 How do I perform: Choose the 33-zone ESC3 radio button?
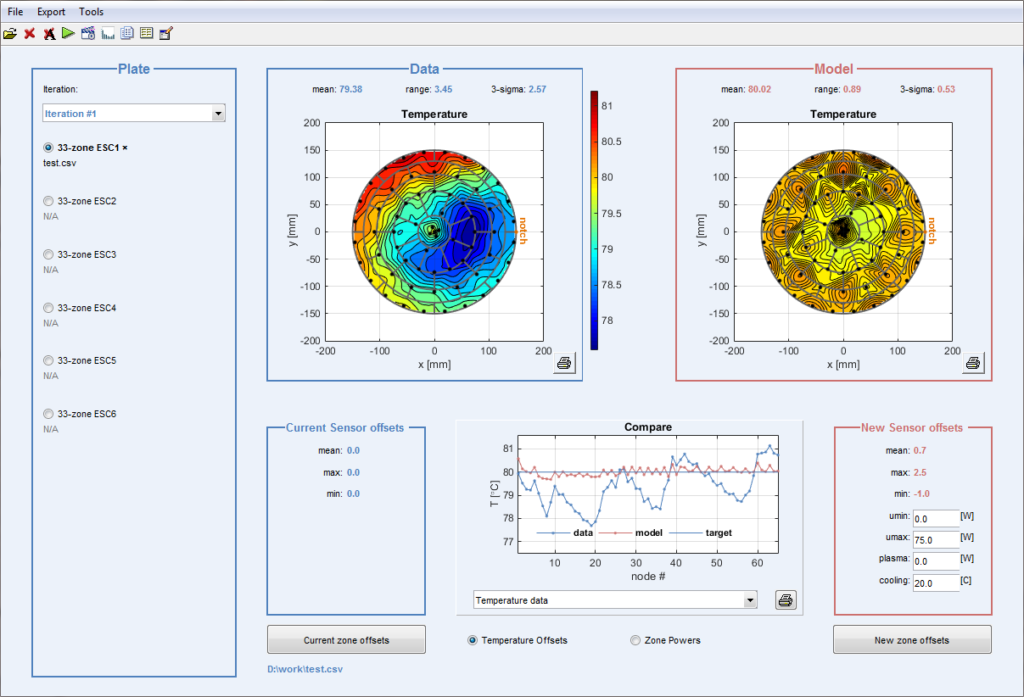point(48,255)
